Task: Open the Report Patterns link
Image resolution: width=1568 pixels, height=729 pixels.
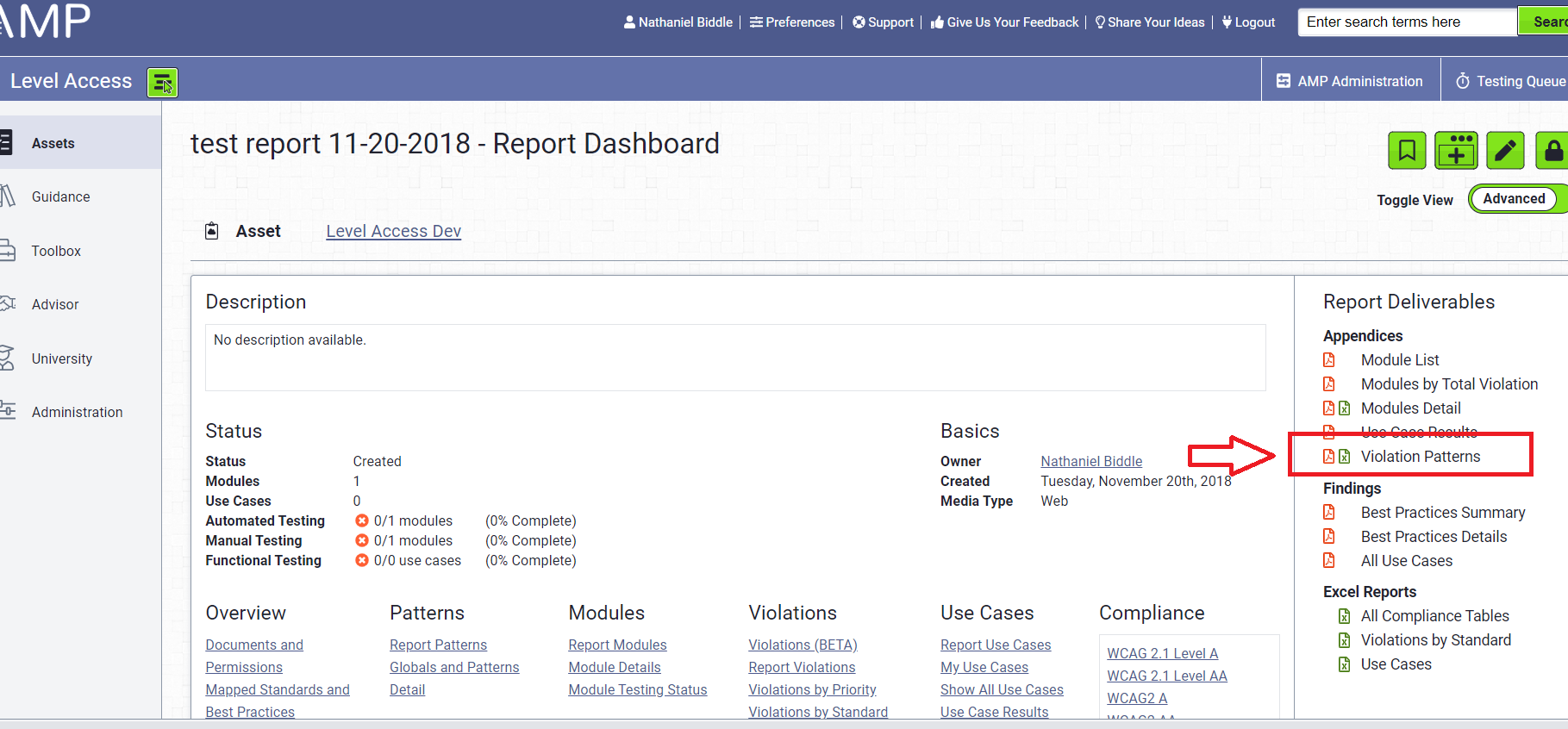Action: coord(438,645)
